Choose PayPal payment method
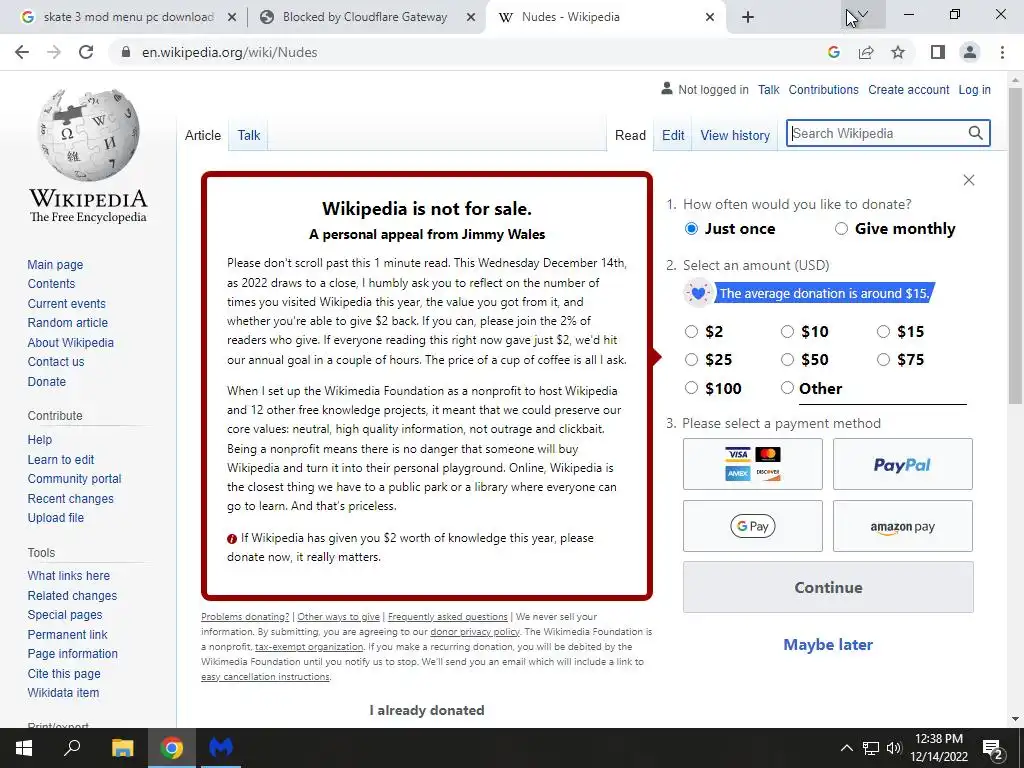Screen dimensions: 1024x768 [x=903, y=464]
